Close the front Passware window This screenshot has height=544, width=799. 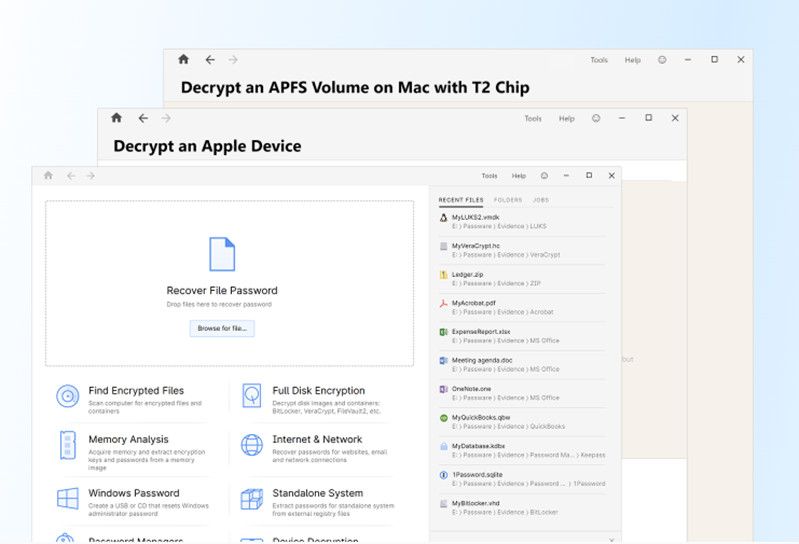[x=611, y=176]
